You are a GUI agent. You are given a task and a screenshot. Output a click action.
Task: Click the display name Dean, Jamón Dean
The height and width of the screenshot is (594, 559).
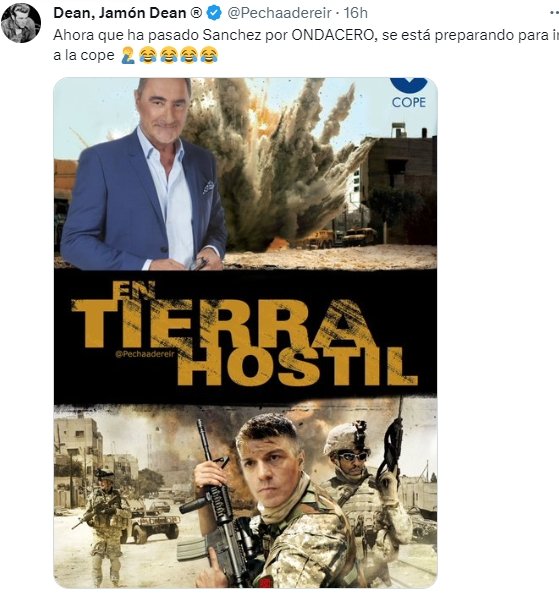point(120,13)
